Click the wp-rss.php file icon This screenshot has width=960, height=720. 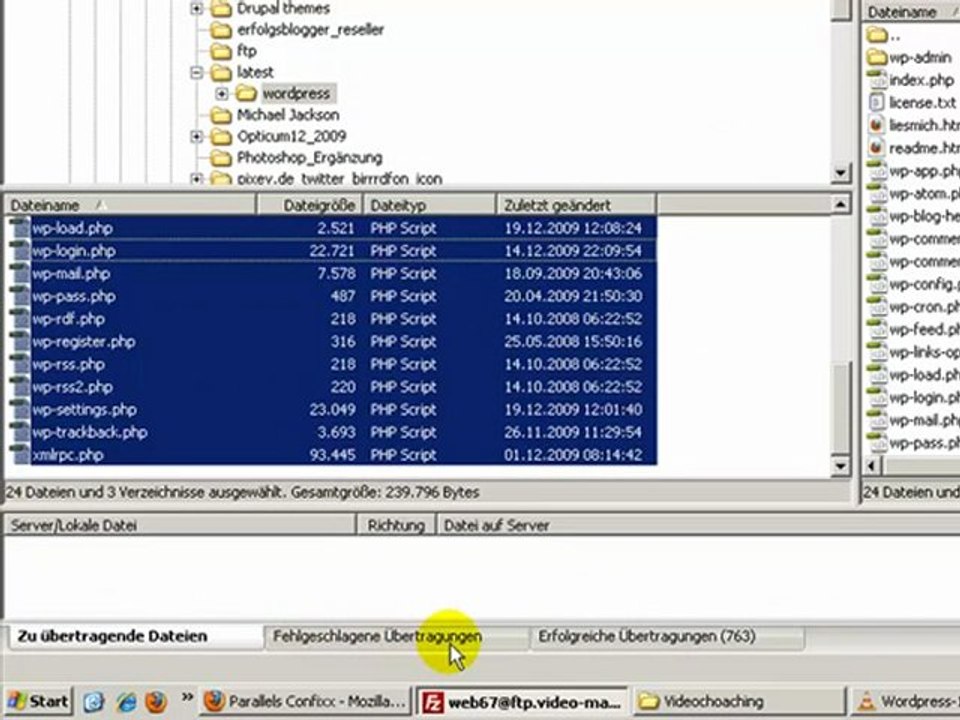(x=20, y=364)
